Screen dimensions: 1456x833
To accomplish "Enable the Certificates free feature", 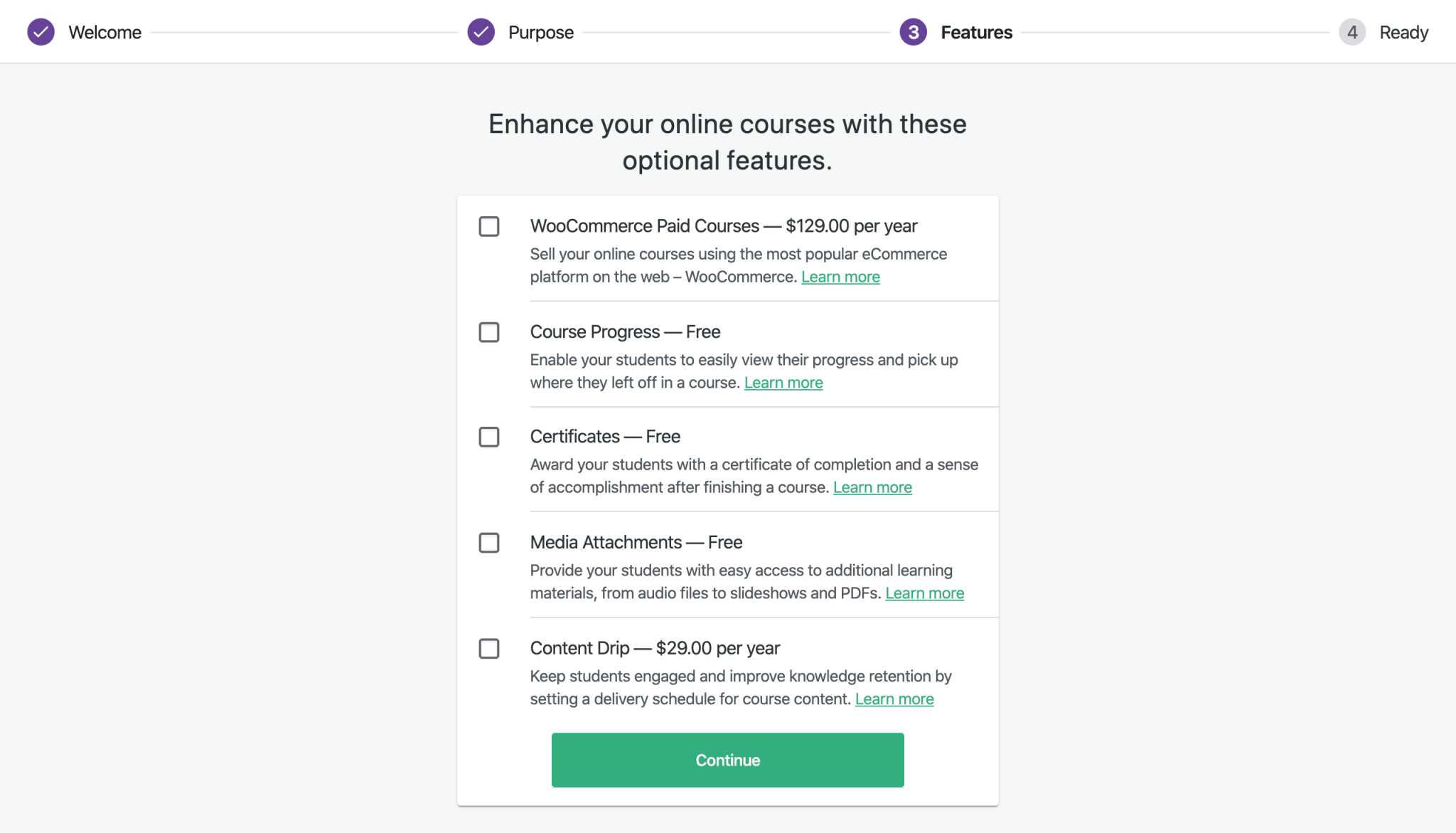I will pos(489,437).
